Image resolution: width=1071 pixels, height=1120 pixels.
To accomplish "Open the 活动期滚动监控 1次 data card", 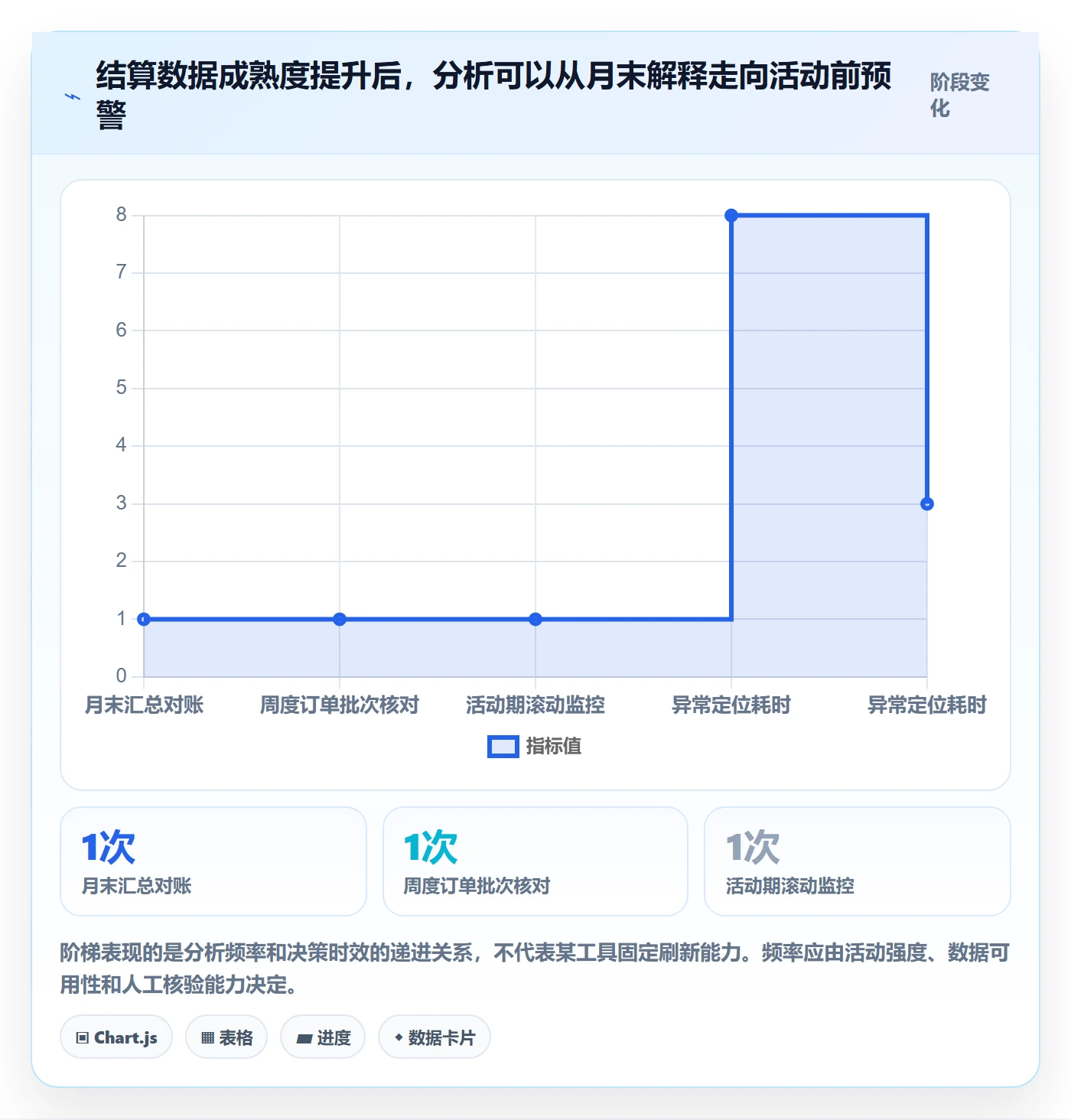I will click(858, 861).
